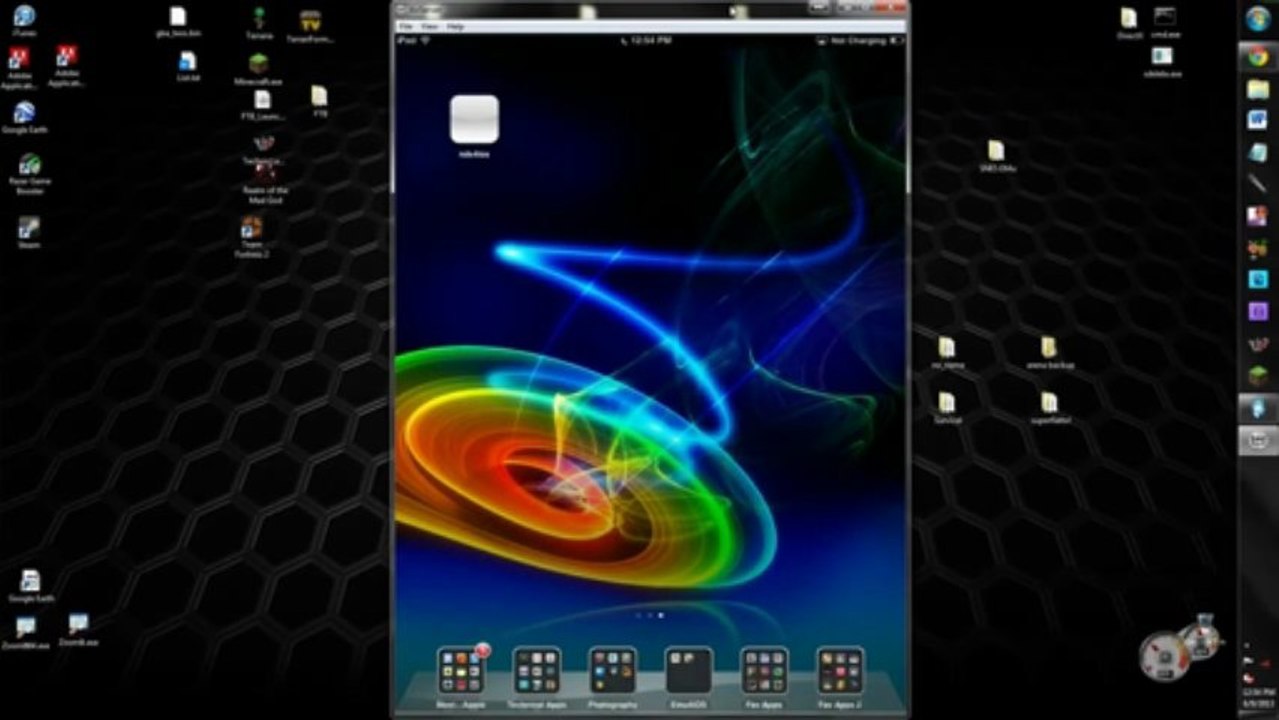Open the File menu in iPad window

tap(405, 26)
